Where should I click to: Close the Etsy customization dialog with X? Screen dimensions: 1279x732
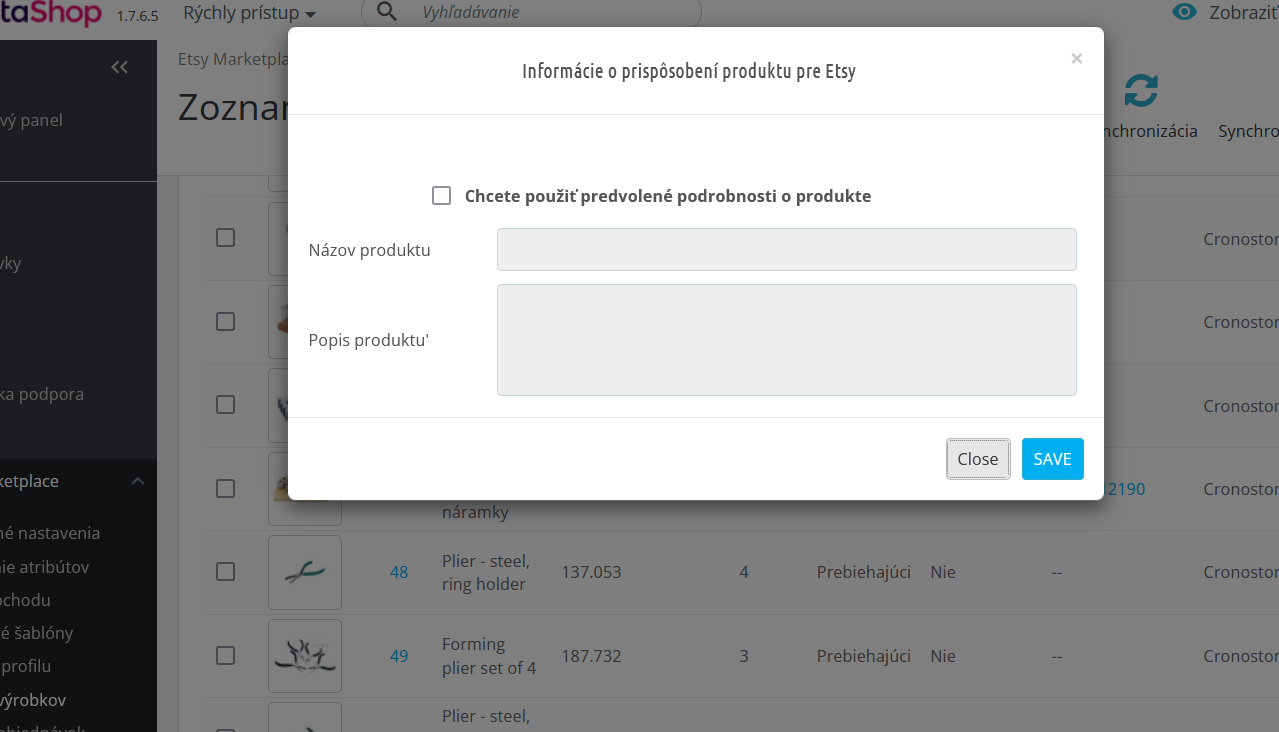(x=1076, y=59)
